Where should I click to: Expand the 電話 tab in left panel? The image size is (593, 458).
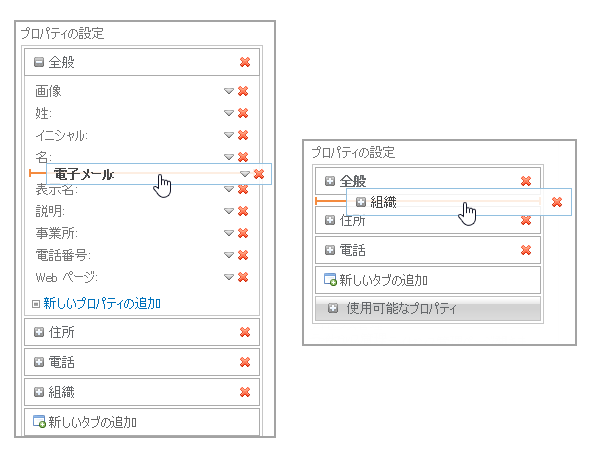pyautogui.click(x=39, y=362)
